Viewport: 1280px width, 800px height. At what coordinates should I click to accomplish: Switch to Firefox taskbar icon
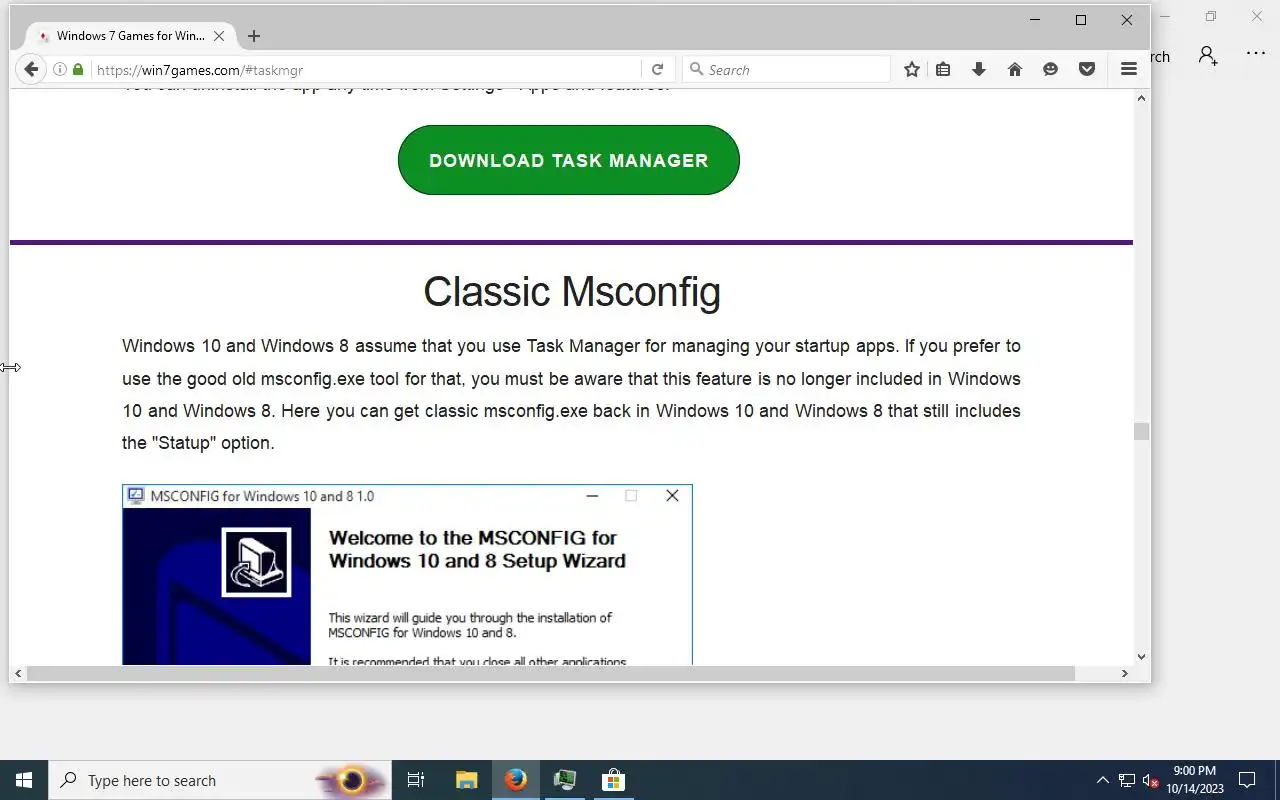[x=516, y=780]
